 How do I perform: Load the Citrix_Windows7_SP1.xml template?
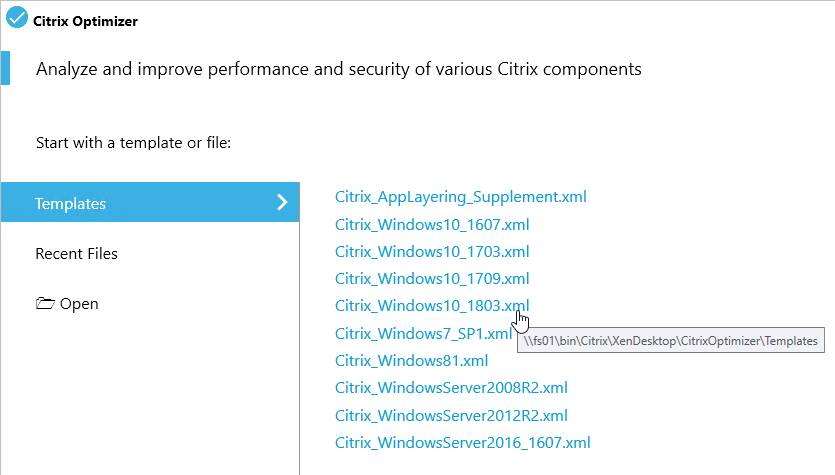423,333
